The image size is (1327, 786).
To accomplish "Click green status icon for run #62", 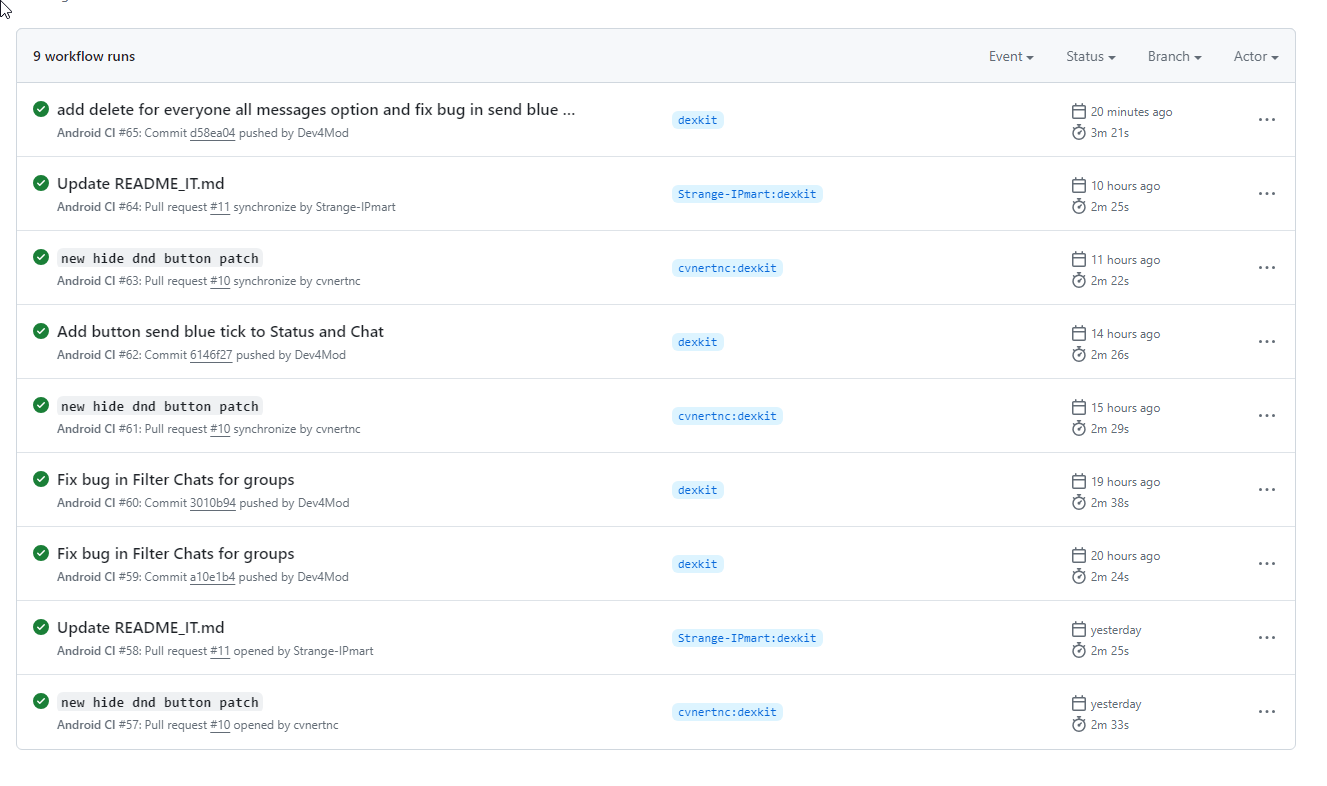I will click(41, 331).
